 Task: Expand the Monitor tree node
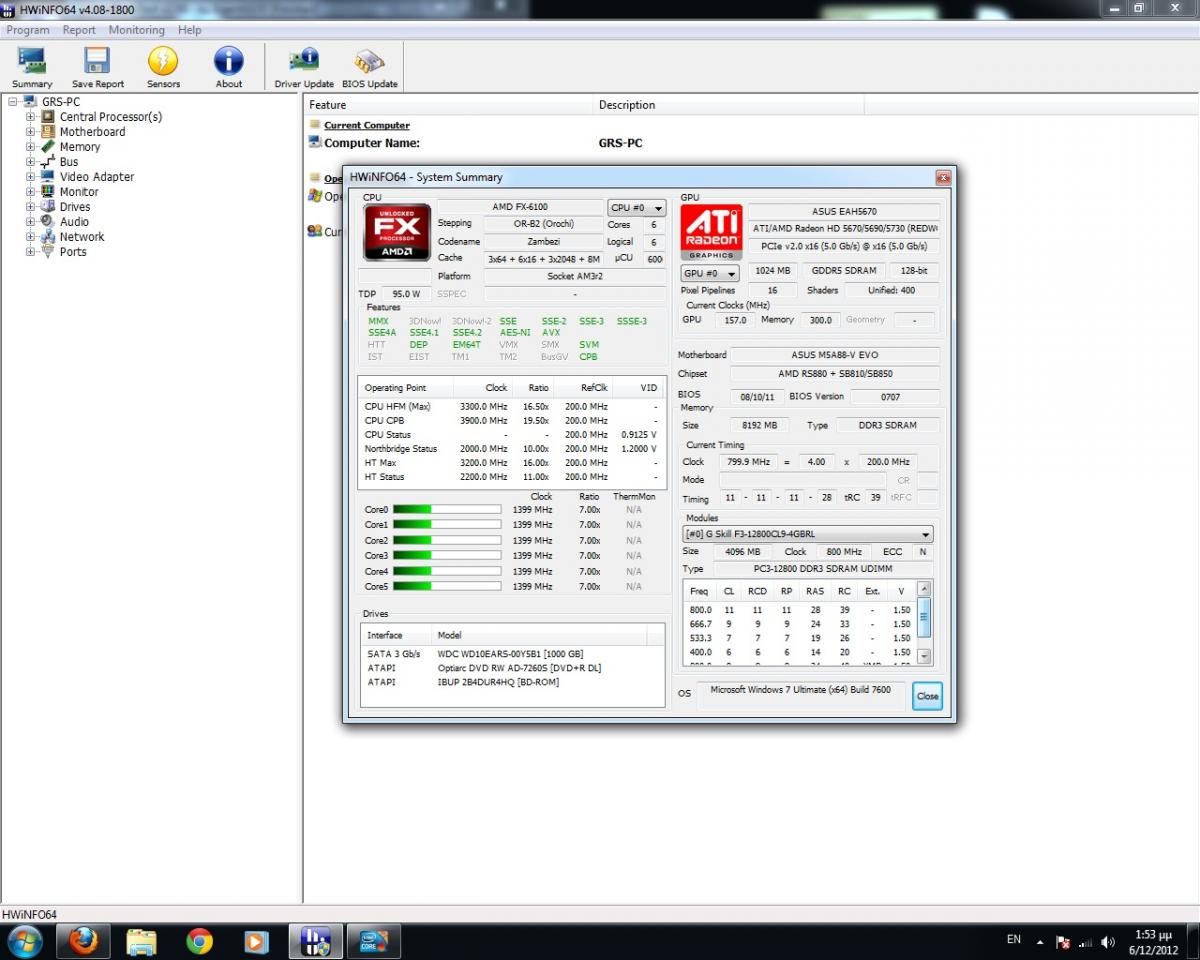pyautogui.click(x=30, y=192)
